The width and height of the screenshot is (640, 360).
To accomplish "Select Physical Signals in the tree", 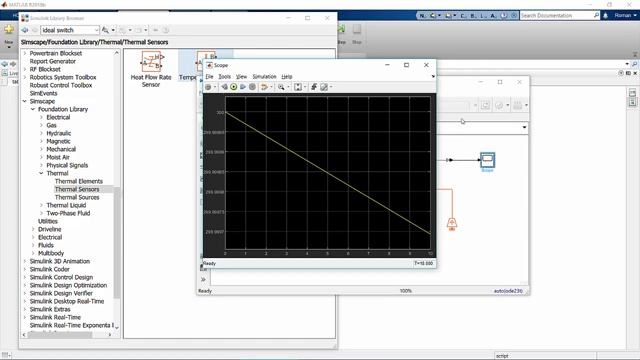I will [67, 165].
